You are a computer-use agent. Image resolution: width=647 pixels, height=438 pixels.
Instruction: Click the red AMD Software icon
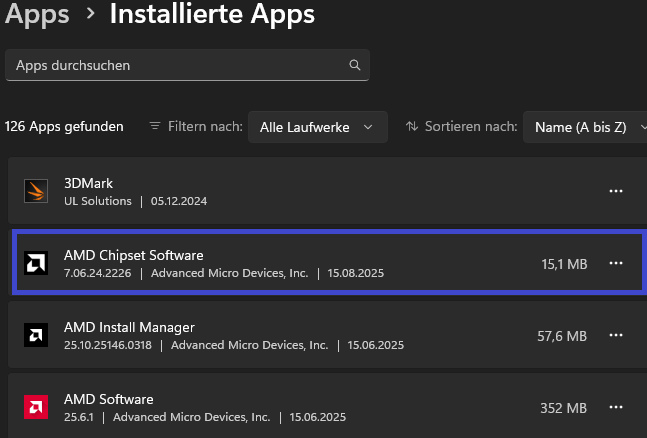(36, 407)
